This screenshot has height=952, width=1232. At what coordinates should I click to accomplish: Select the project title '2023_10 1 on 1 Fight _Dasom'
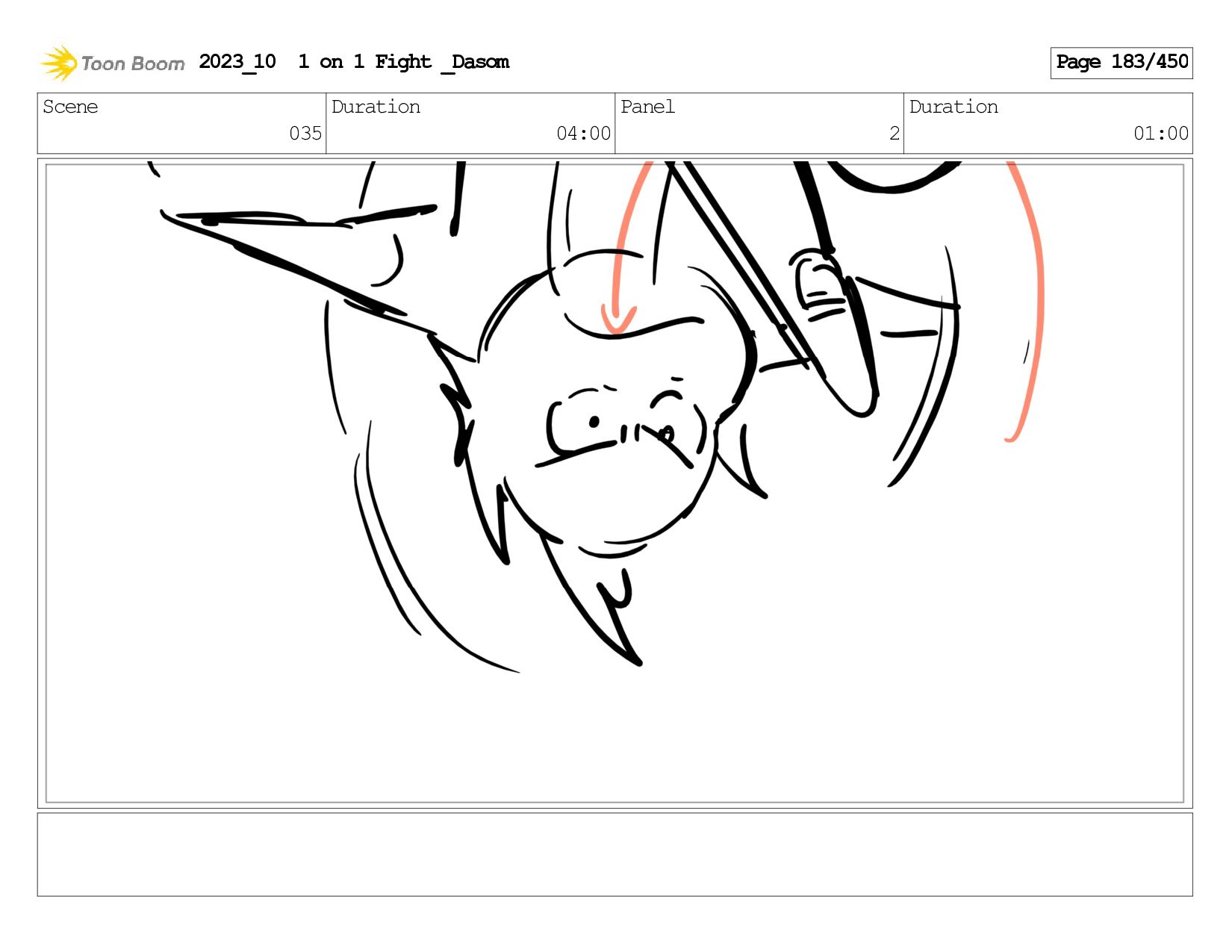(x=354, y=62)
